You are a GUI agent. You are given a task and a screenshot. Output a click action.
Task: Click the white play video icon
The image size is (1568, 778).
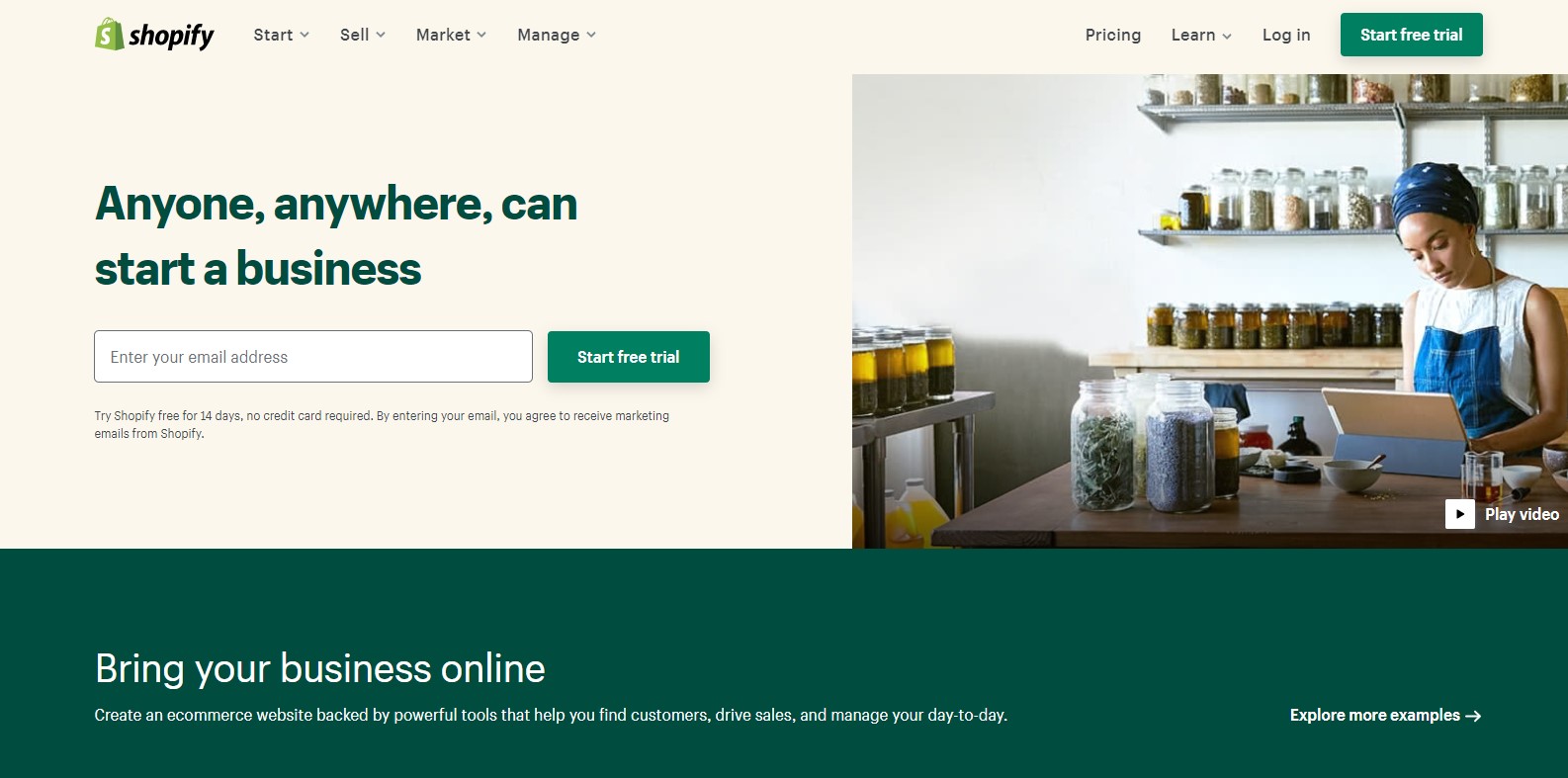1459,514
